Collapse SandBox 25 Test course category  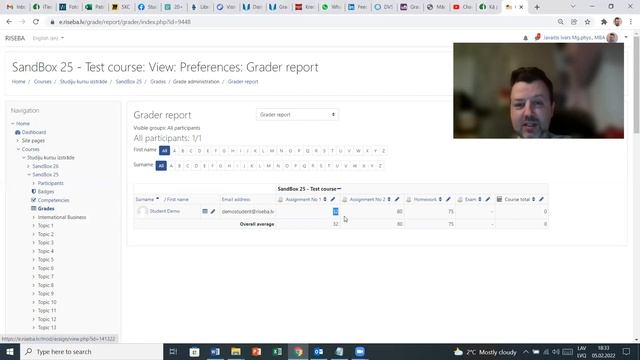(x=339, y=189)
